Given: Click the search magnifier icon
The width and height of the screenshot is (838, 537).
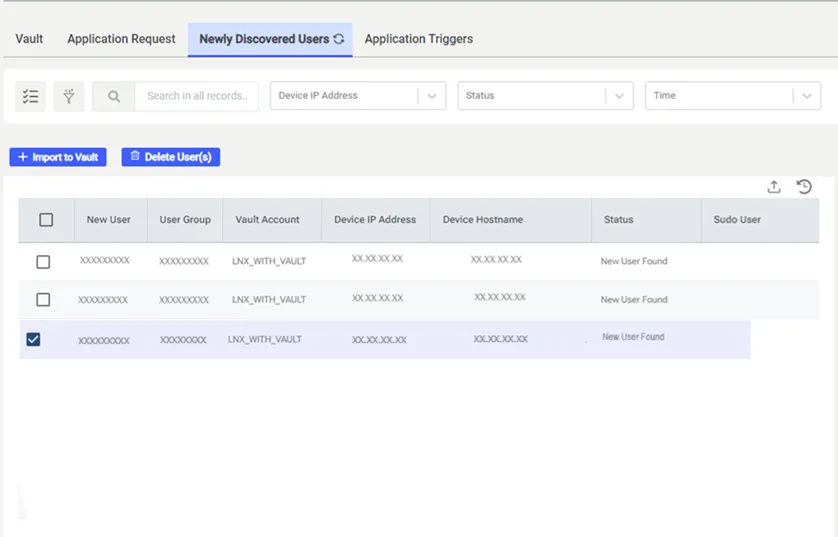Looking at the screenshot, I should pos(114,97).
